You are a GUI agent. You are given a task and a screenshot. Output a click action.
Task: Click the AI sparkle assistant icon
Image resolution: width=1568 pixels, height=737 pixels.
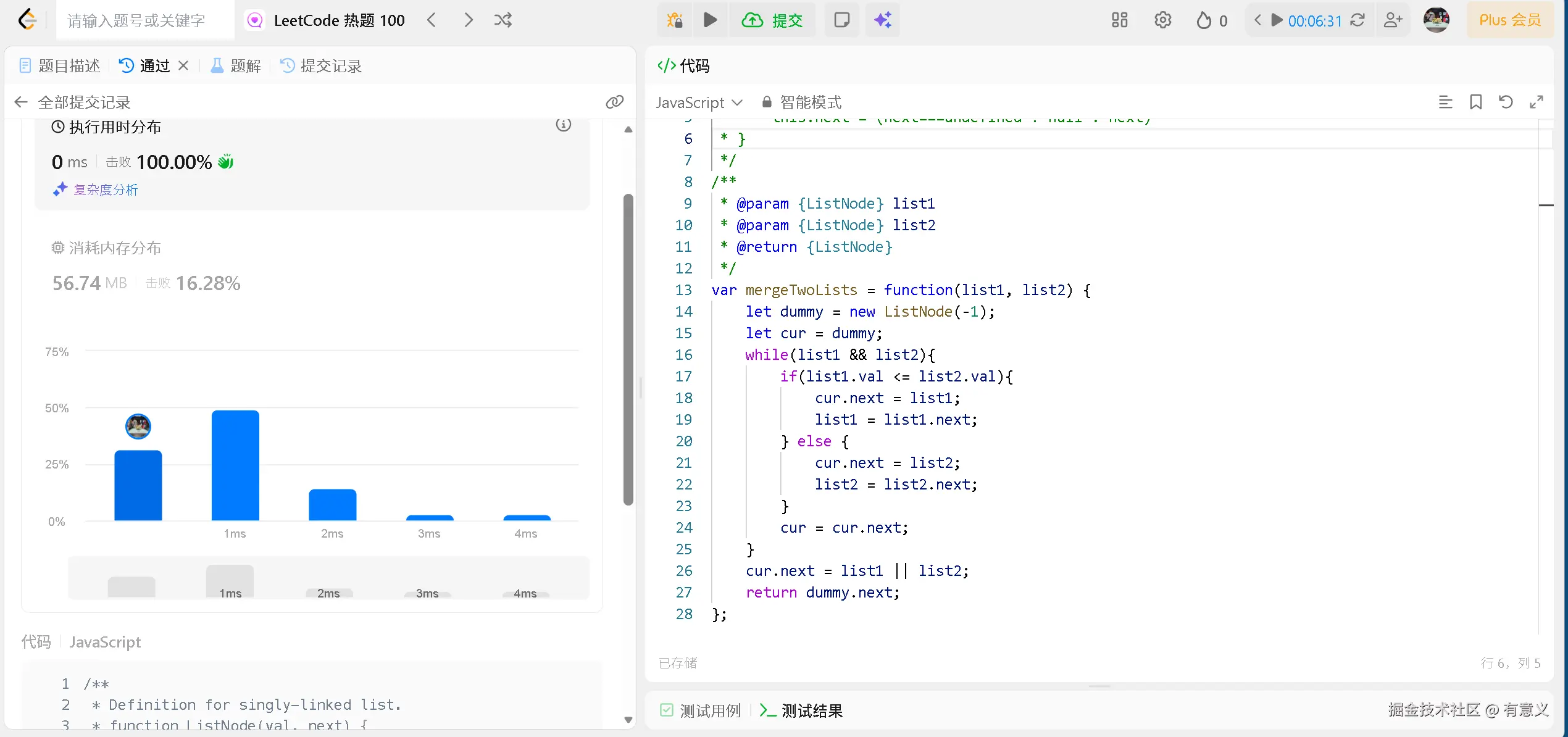882,20
